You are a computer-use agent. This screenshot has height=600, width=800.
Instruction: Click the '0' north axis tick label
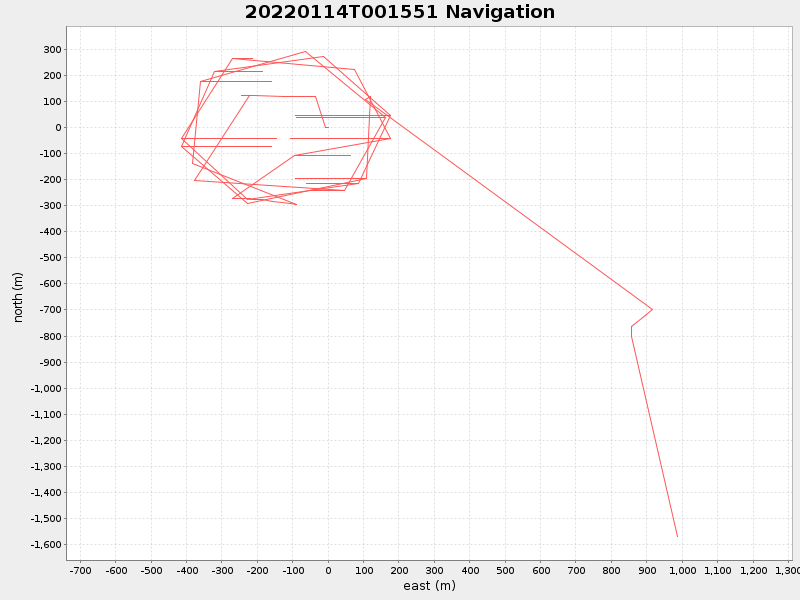coord(58,128)
